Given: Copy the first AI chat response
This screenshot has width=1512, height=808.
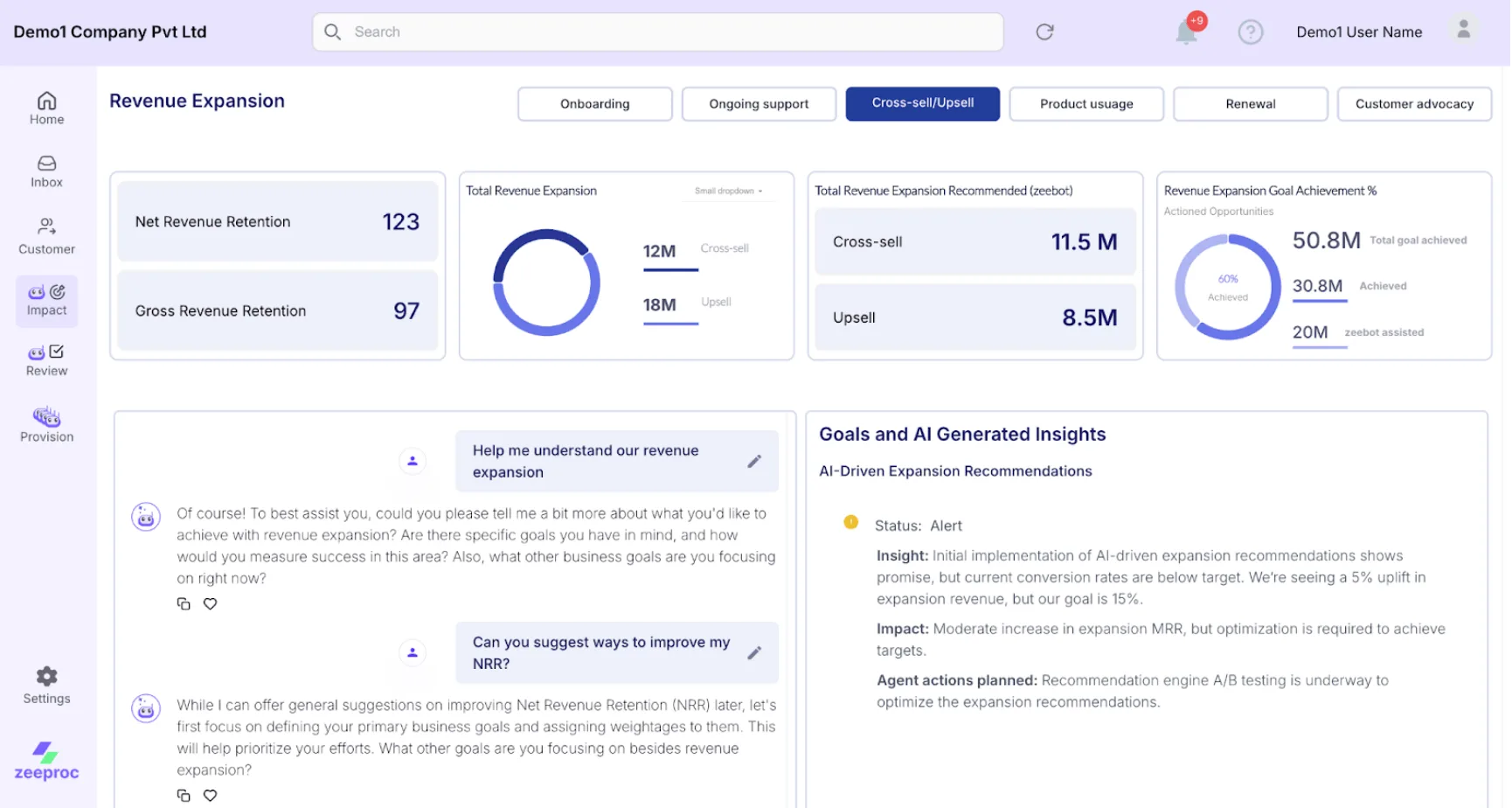Looking at the screenshot, I should 184,603.
